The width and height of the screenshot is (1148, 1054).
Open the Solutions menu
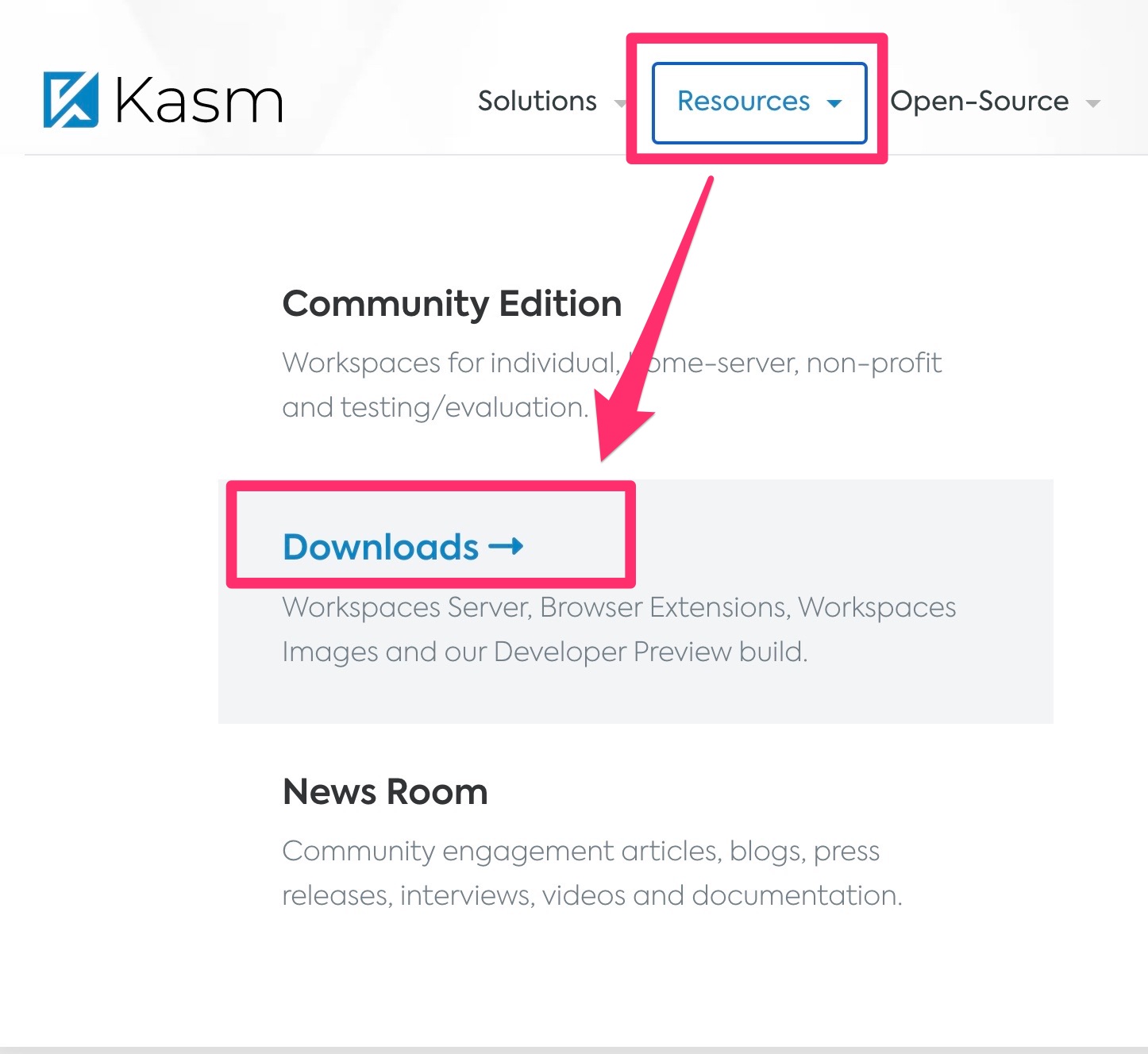click(537, 102)
